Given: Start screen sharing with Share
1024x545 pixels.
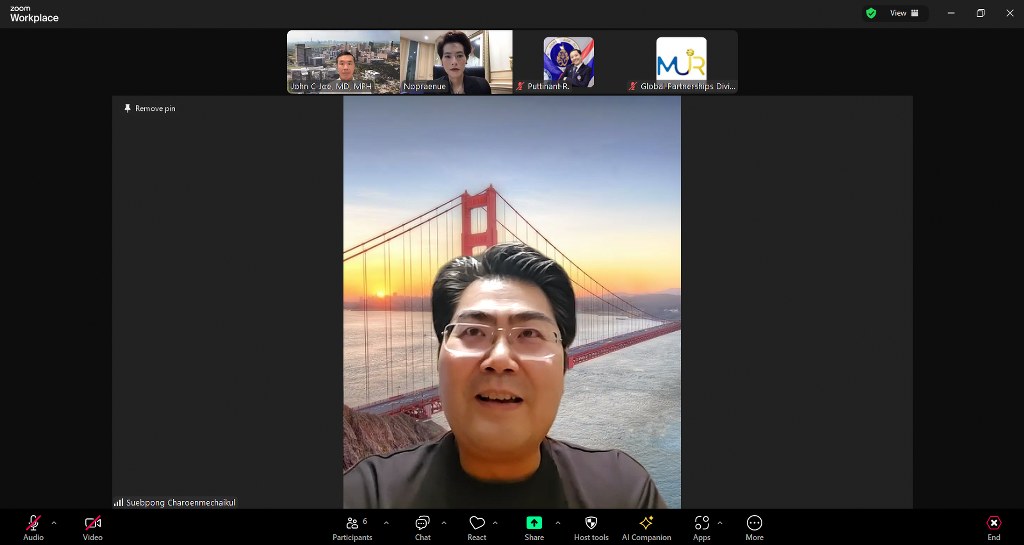Looking at the screenshot, I should pos(534,527).
